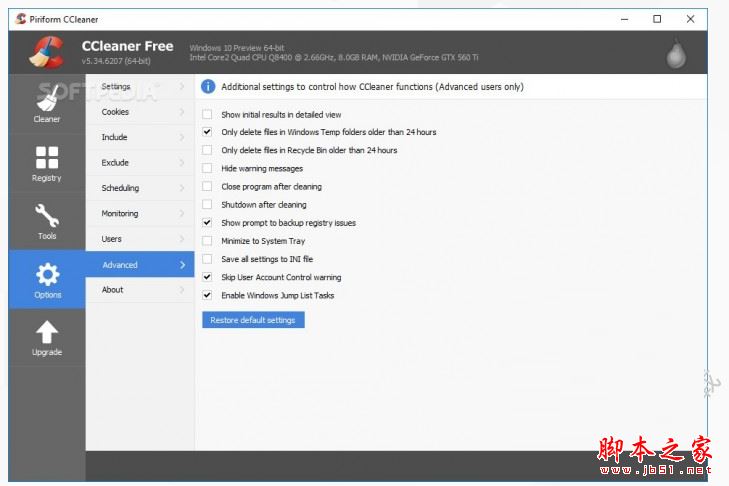Screen dimensions: 729x486
Task: Select the Options gear icon
Action: (x=47, y=274)
